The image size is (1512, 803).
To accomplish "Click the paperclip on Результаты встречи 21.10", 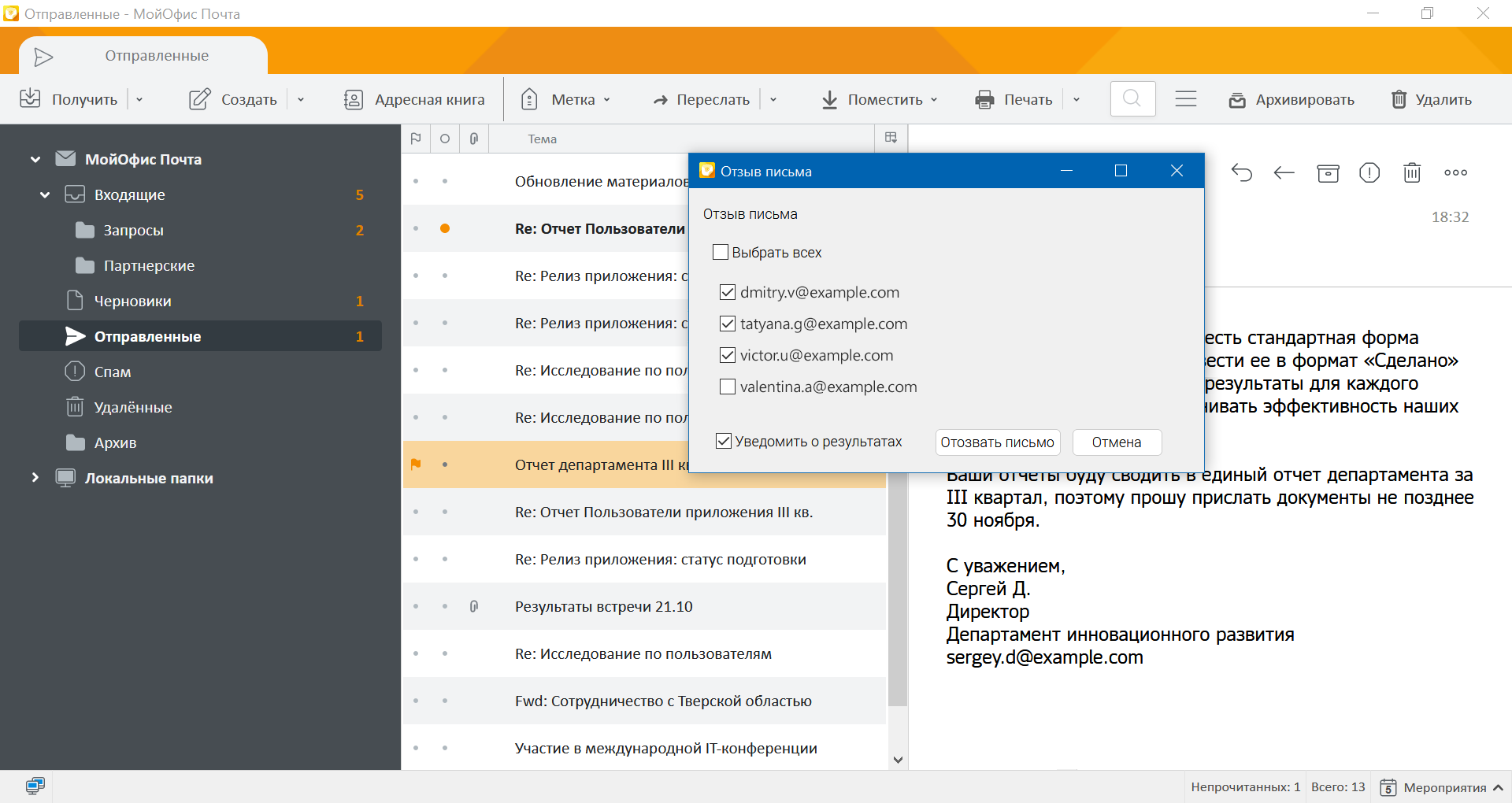I will 474,606.
